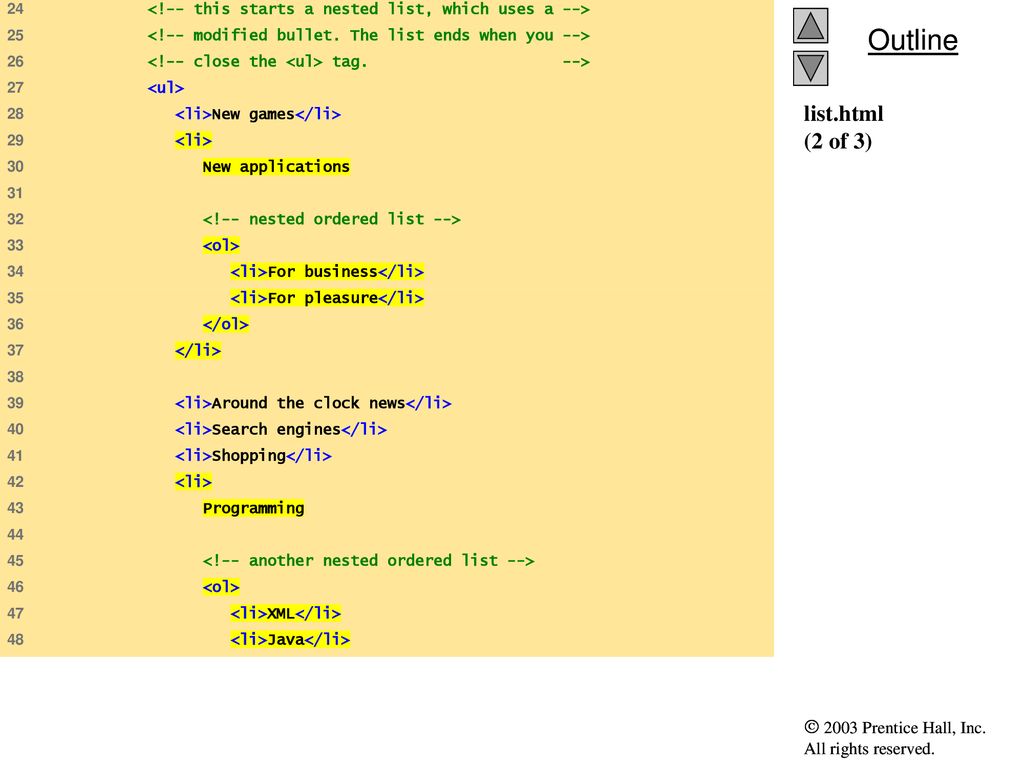This screenshot has height=768, width=1024.
Task: Select the "modified bullet" comment line
Action: (369, 35)
